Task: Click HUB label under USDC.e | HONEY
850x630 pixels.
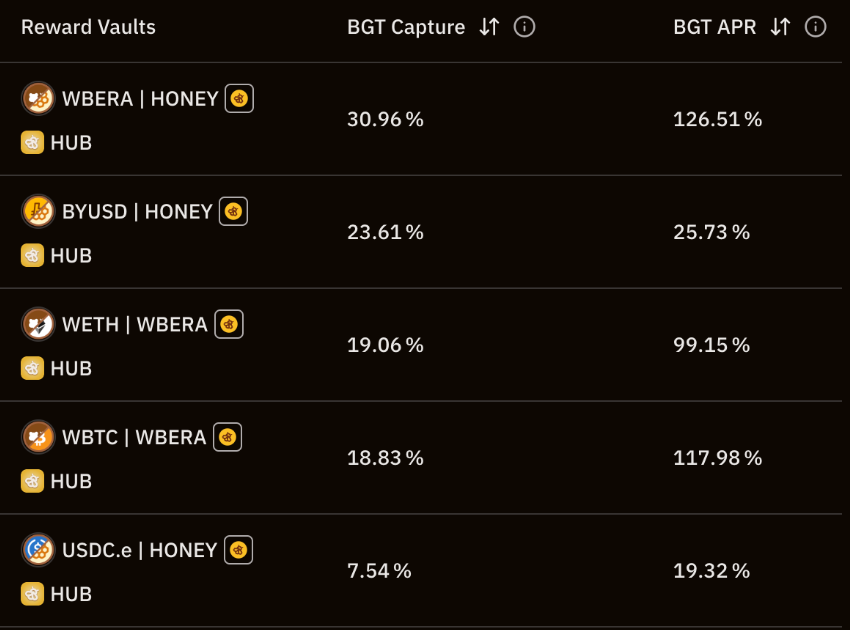Action: pos(70,594)
